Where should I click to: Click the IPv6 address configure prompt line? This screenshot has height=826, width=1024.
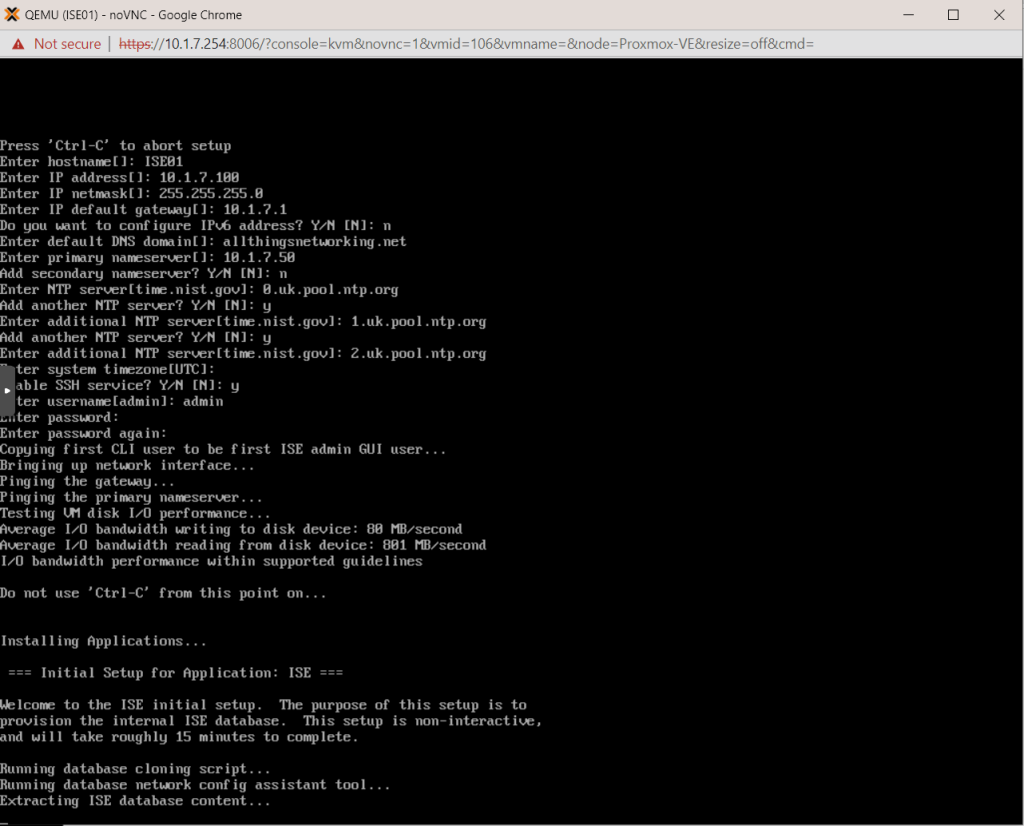coord(195,225)
